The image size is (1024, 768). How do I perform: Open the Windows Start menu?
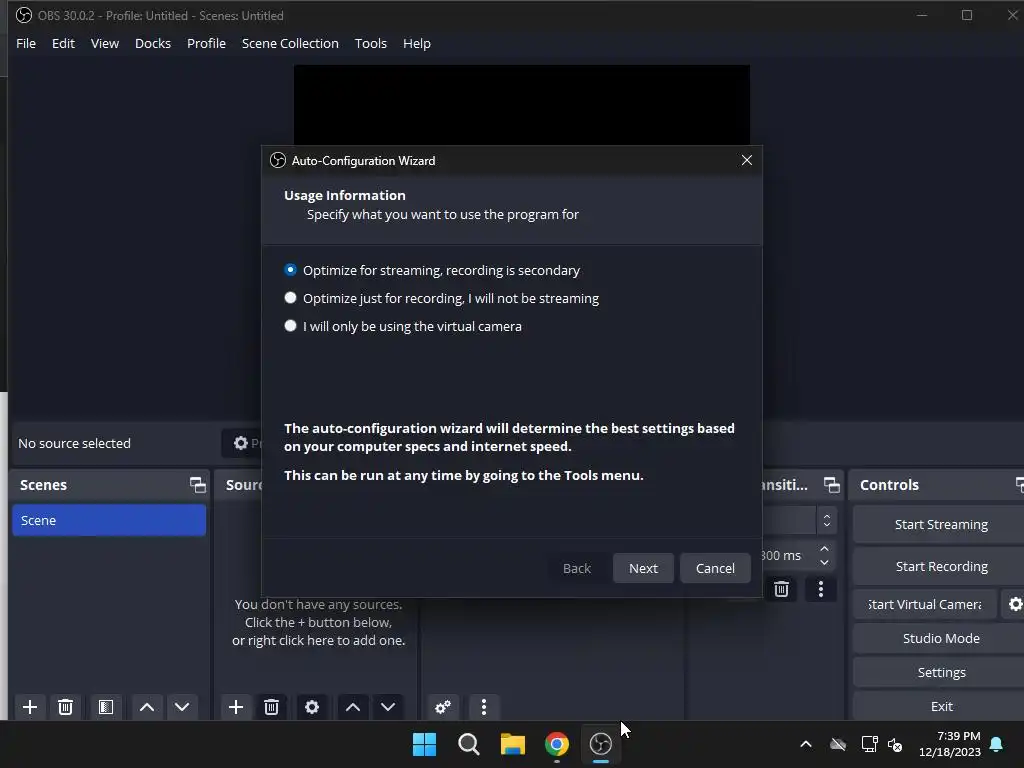(424, 744)
